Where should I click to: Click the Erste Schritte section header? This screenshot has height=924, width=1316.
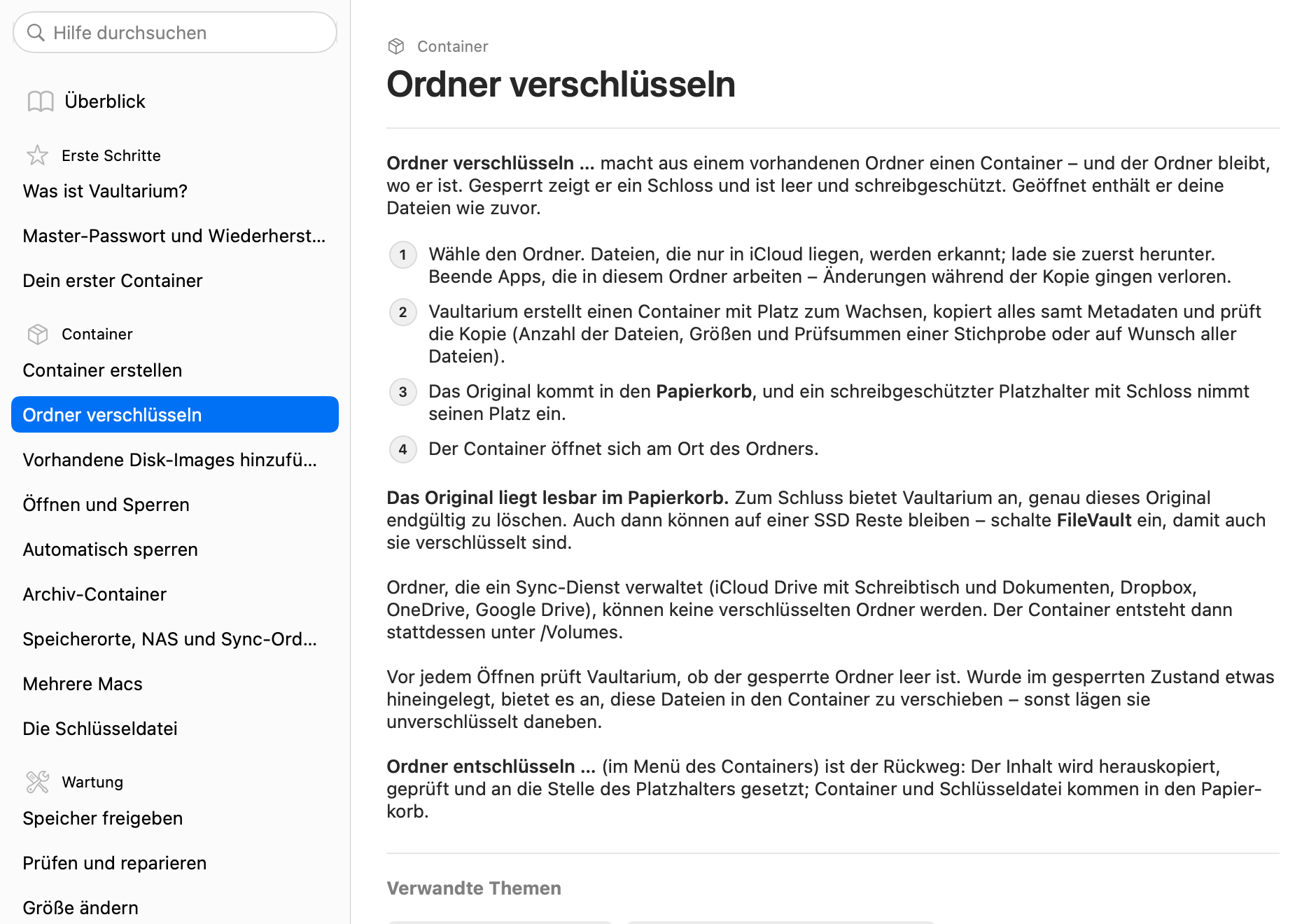111,155
